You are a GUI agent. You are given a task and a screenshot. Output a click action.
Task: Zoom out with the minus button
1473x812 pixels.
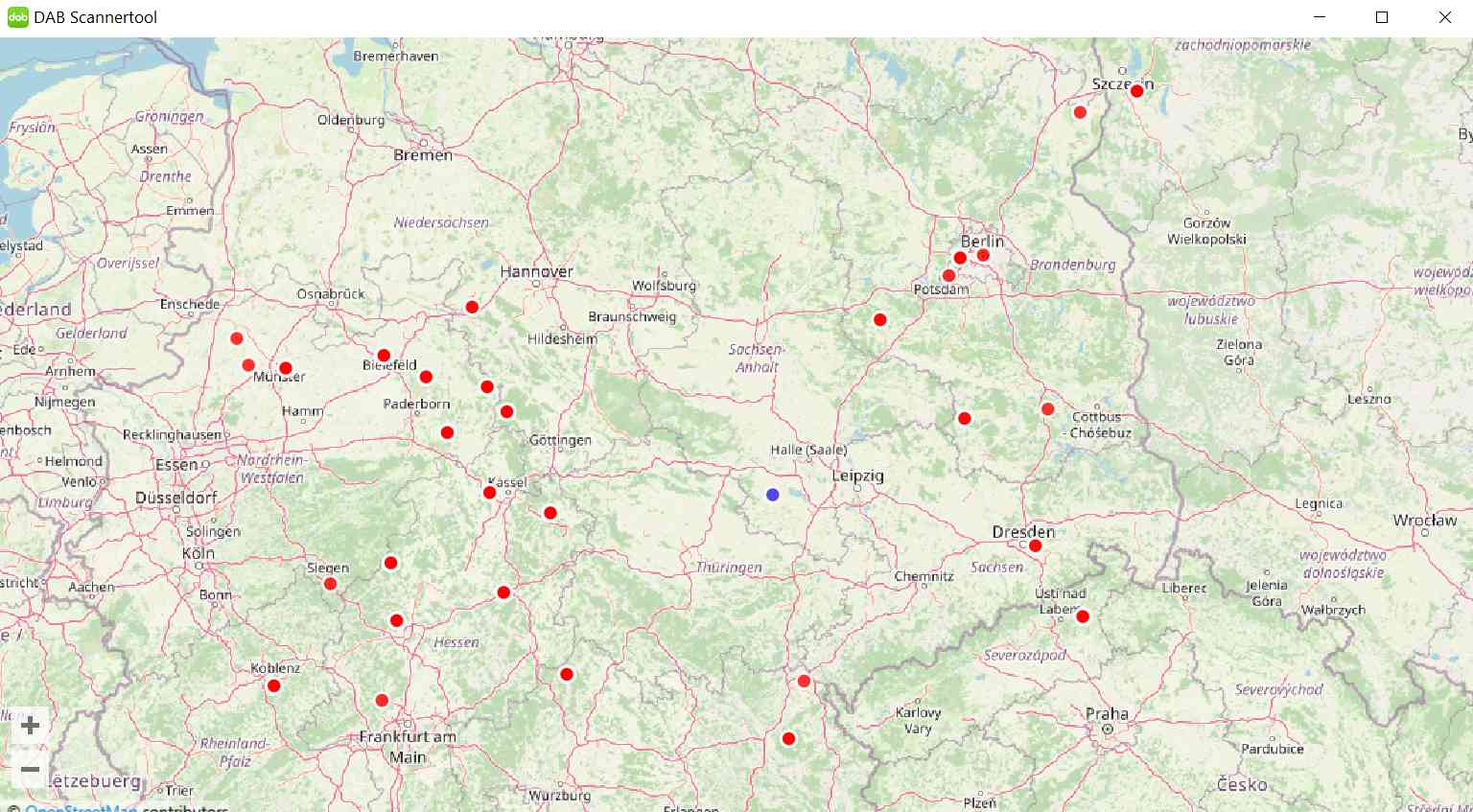pyautogui.click(x=30, y=770)
